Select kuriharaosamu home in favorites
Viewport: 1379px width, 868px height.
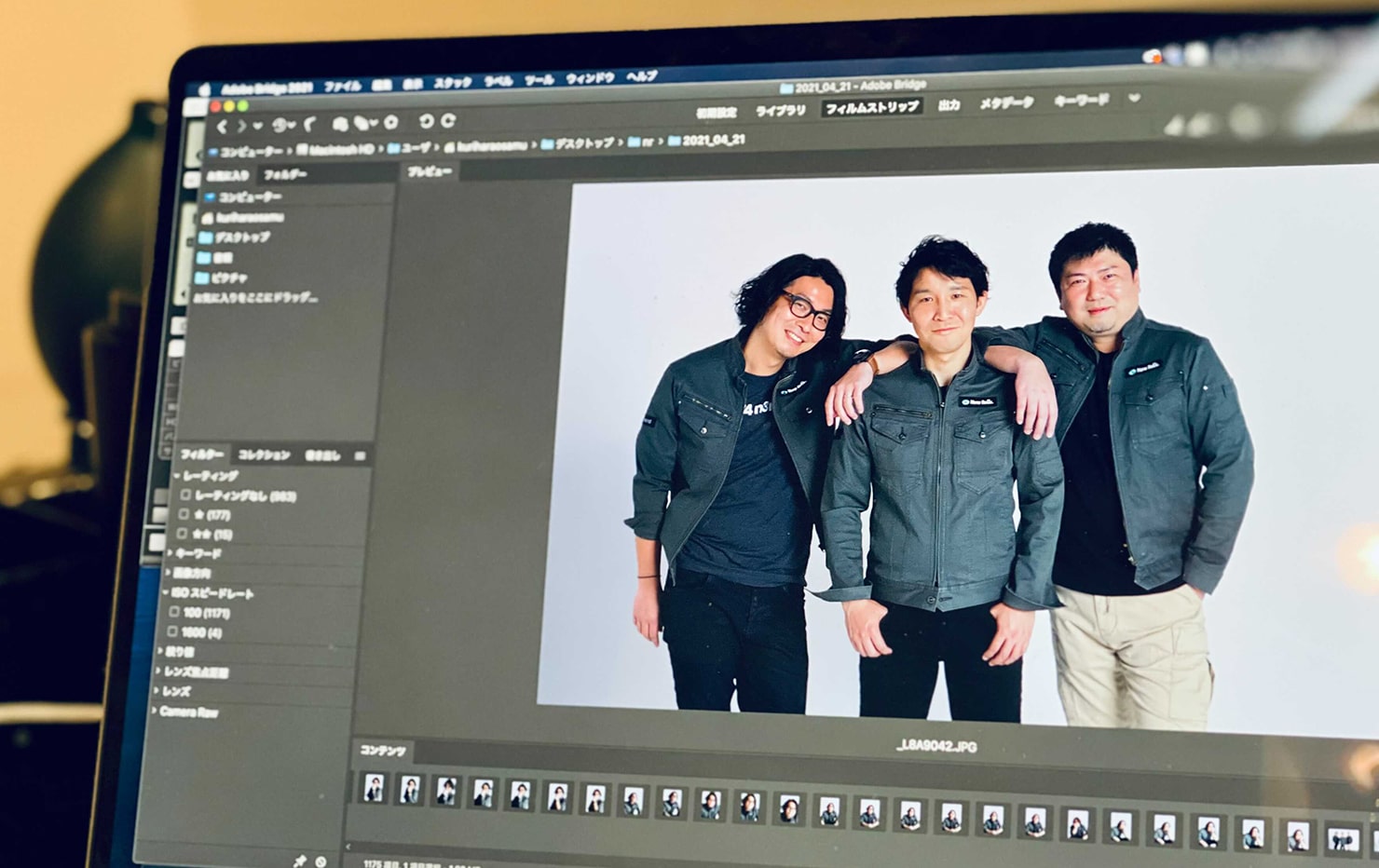pyautogui.click(x=243, y=217)
